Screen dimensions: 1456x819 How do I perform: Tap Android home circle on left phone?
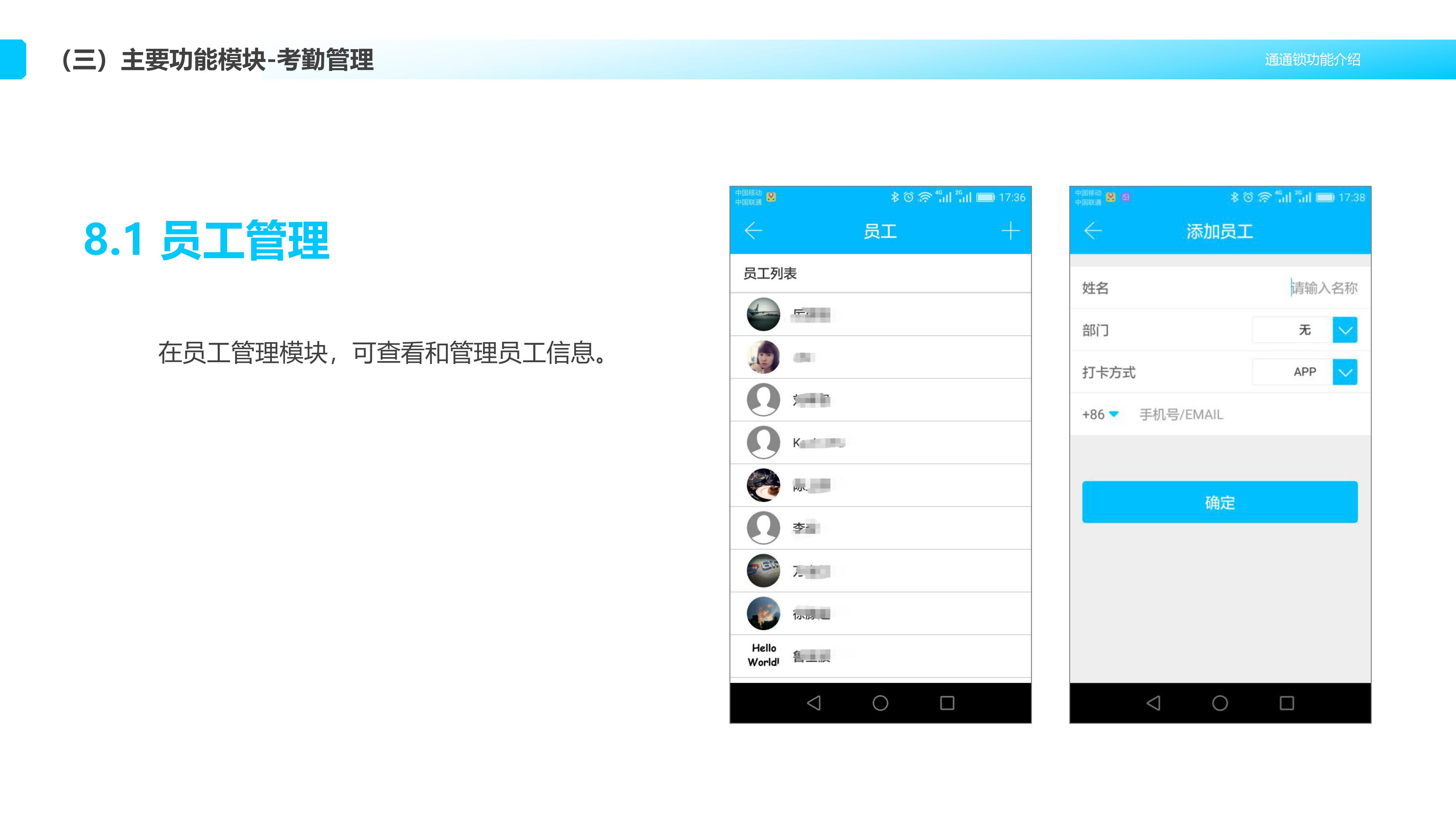tap(880, 703)
